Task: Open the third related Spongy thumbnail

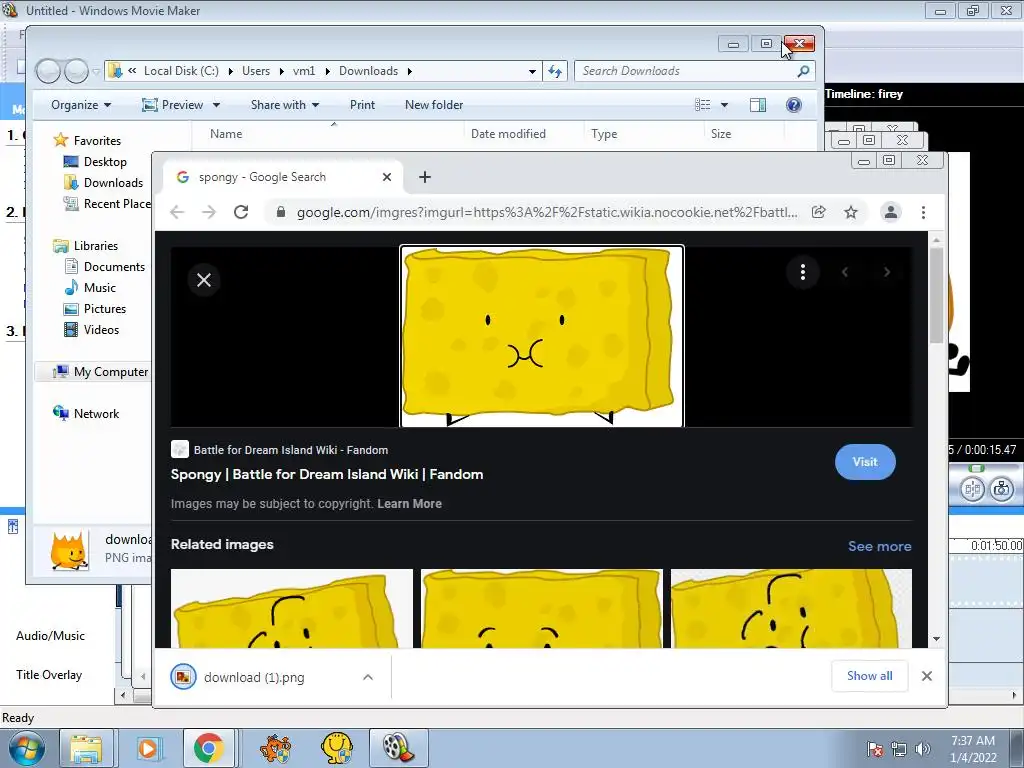Action: pyautogui.click(x=791, y=608)
